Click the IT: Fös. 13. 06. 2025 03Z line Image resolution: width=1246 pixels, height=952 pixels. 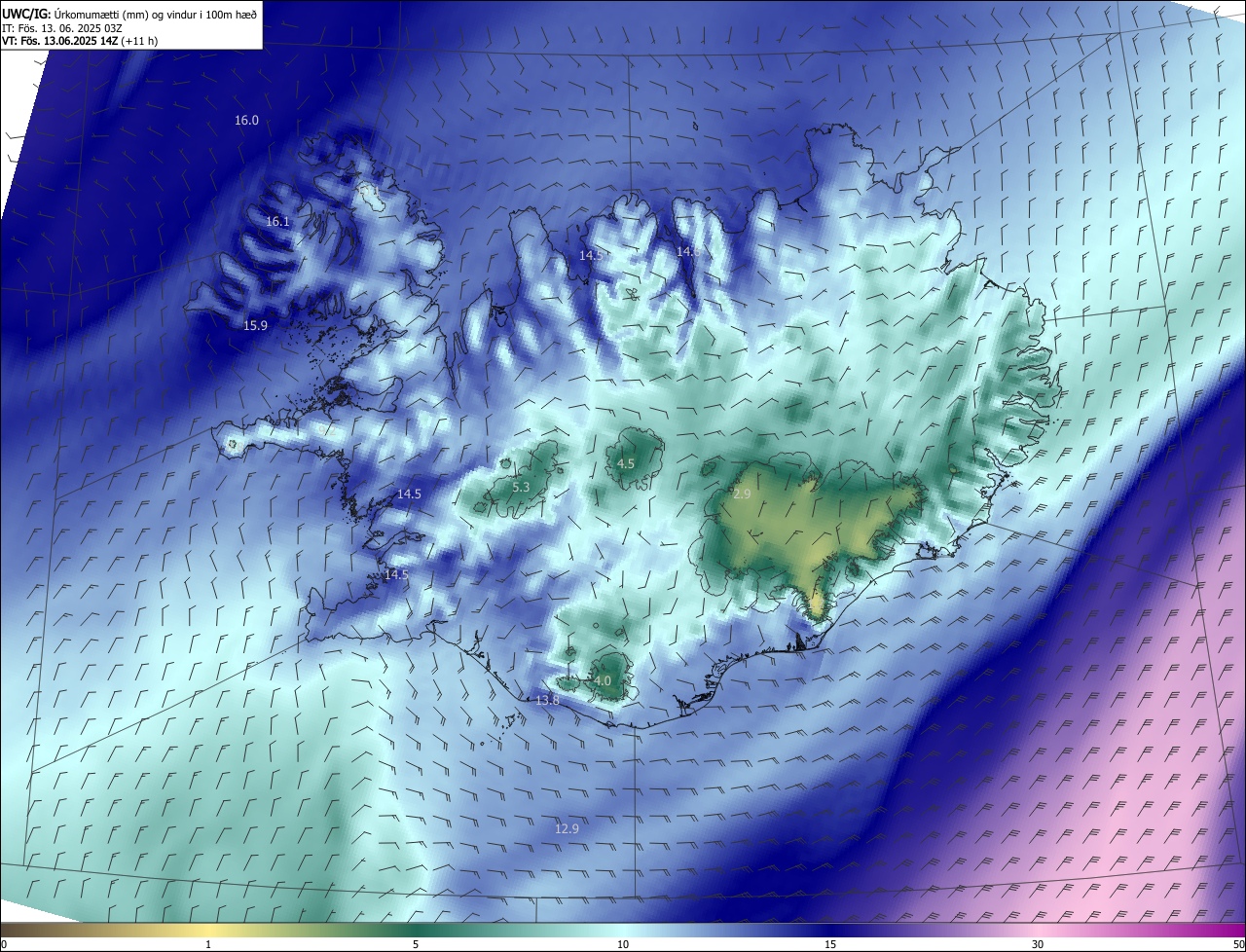pyautogui.click(x=60, y=28)
